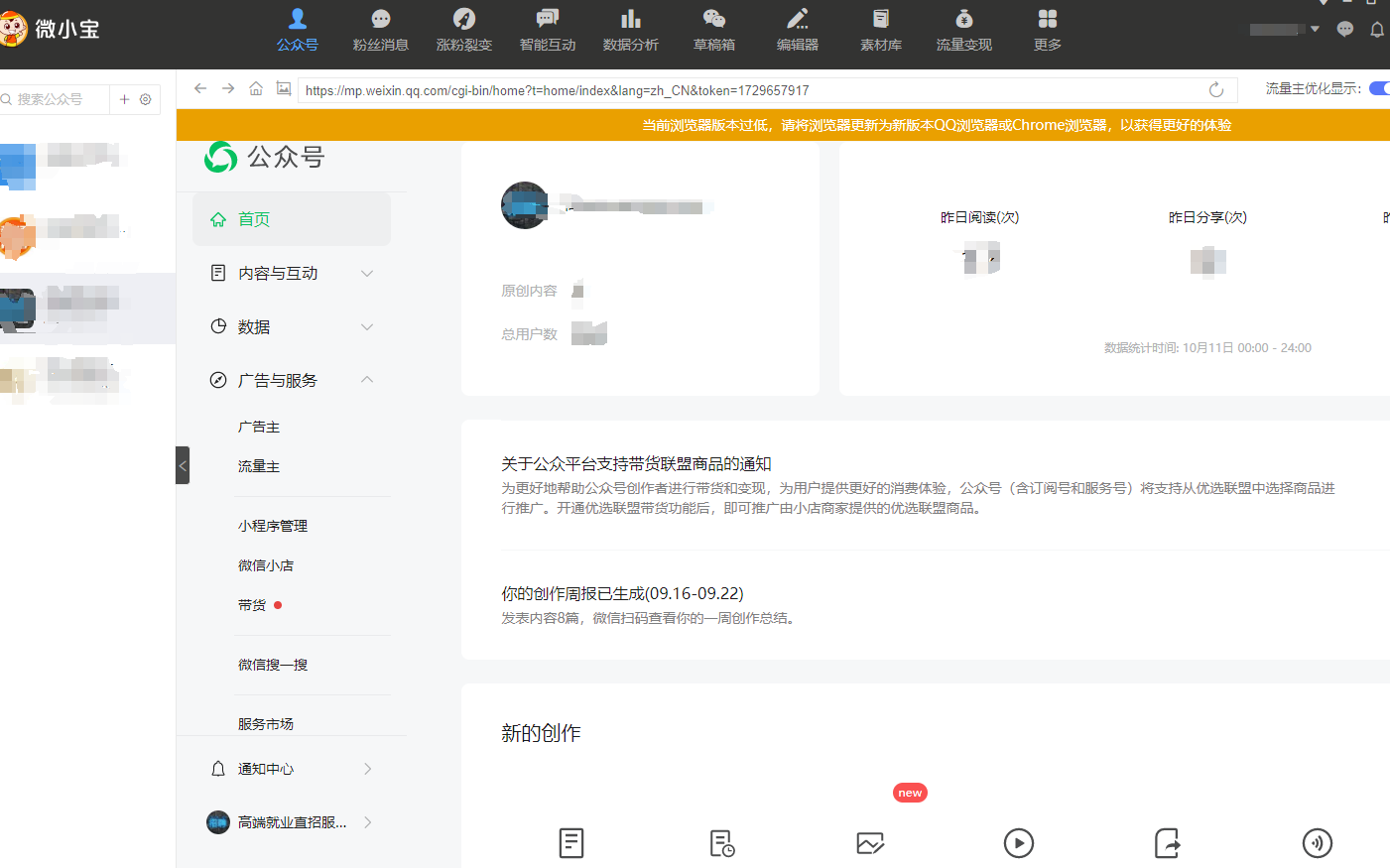Open 小程序管理 menu item
1390x868 pixels.
coord(273,526)
